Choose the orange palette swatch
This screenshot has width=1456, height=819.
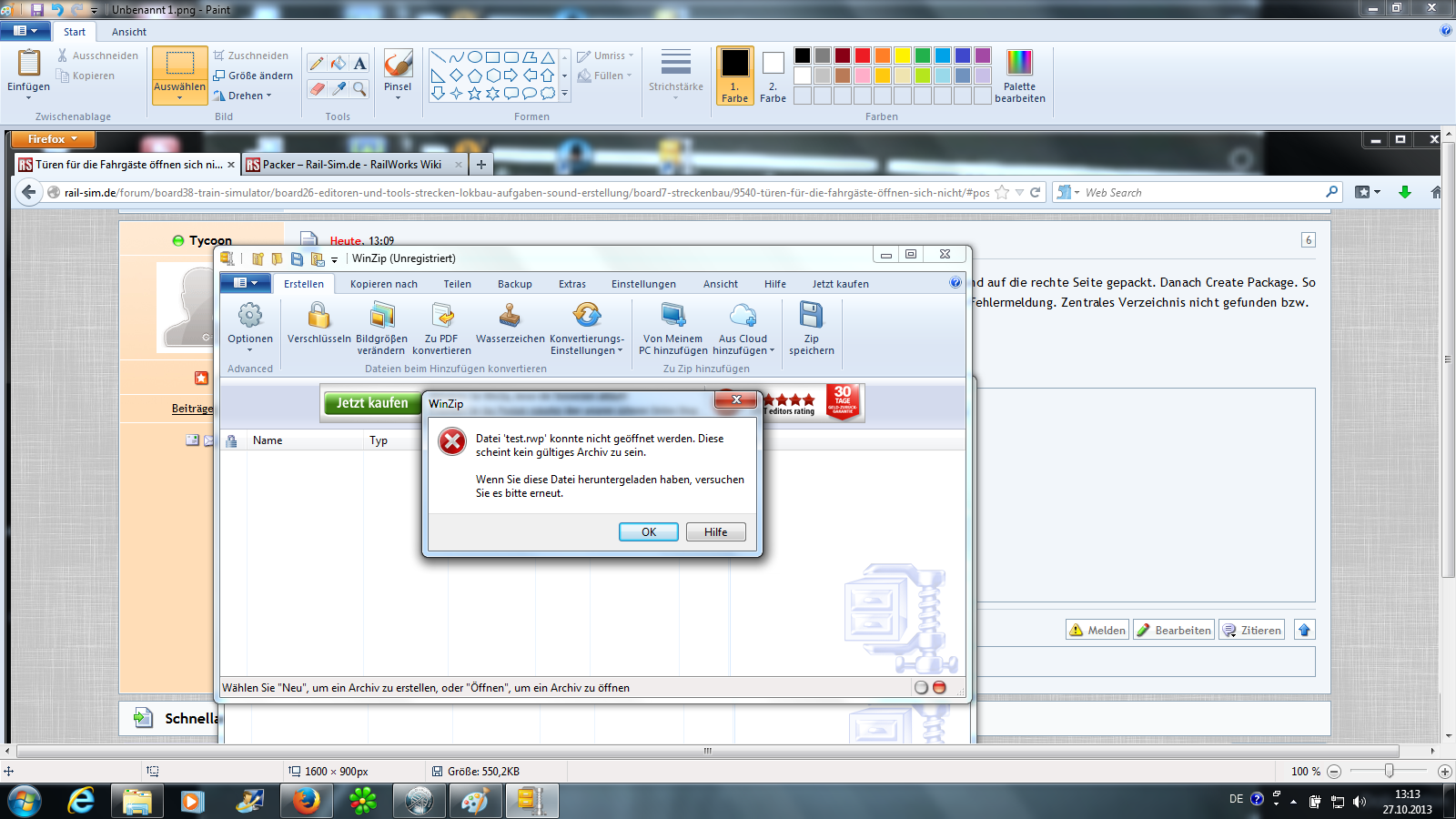coord(883,56)
